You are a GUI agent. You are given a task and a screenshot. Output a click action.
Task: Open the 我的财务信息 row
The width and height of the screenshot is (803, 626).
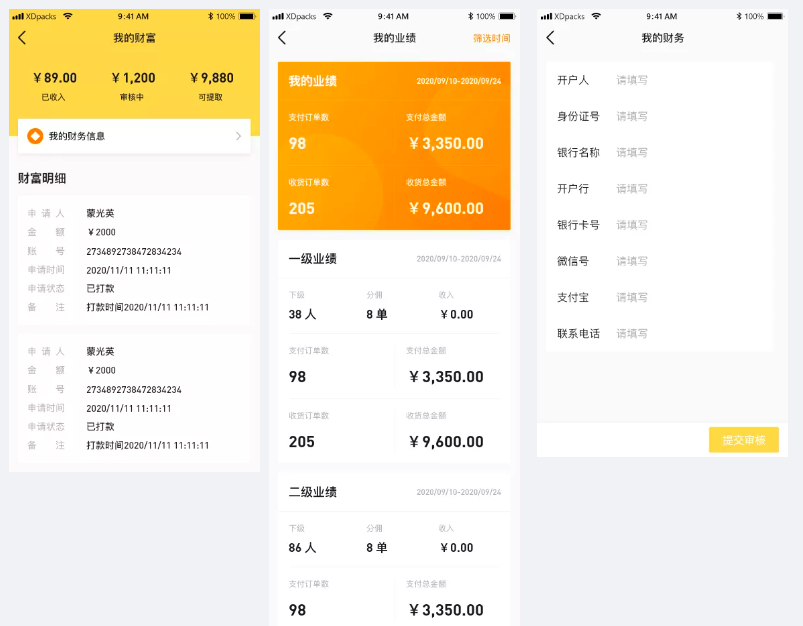point(134,136)
